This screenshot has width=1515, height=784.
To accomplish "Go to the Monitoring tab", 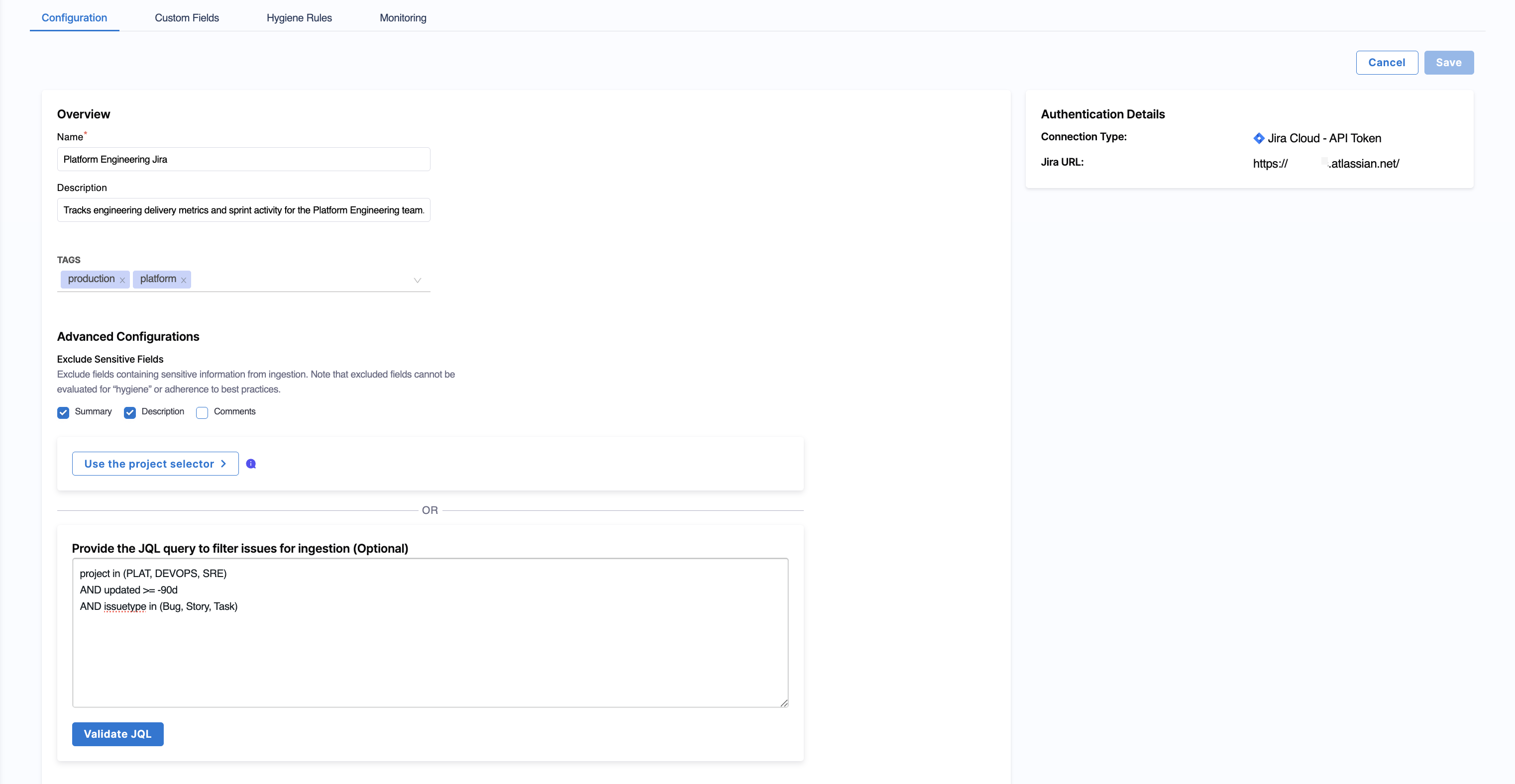I will pos(404,17).
